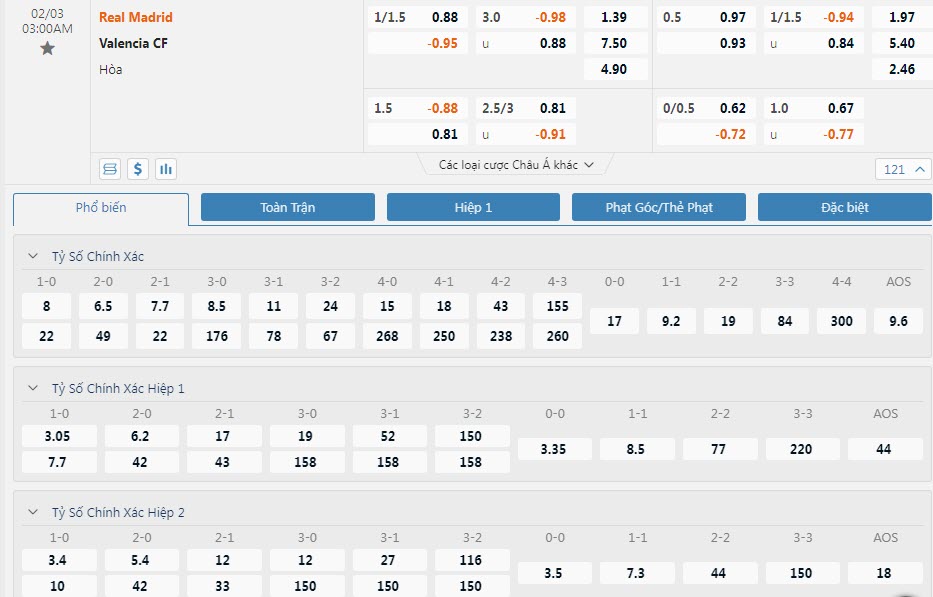The width and height of the screenshot is (933, 597).
Task: Click odds 17 for correct score 0-0
Action: [x=613, y=321]
